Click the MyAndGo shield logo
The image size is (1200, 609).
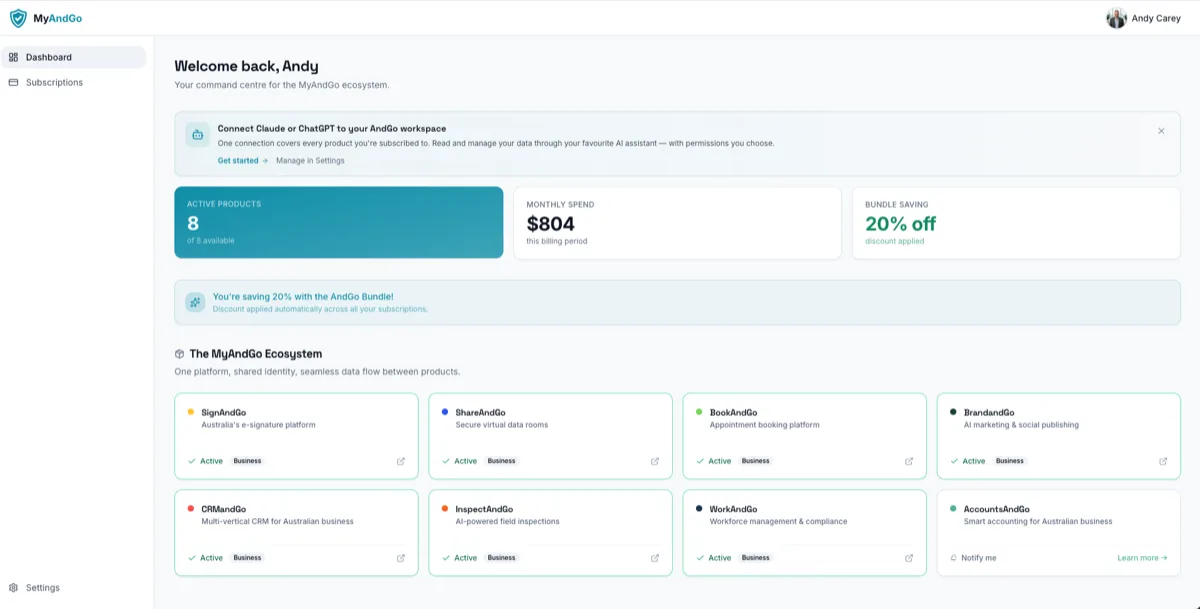[18, 18]
